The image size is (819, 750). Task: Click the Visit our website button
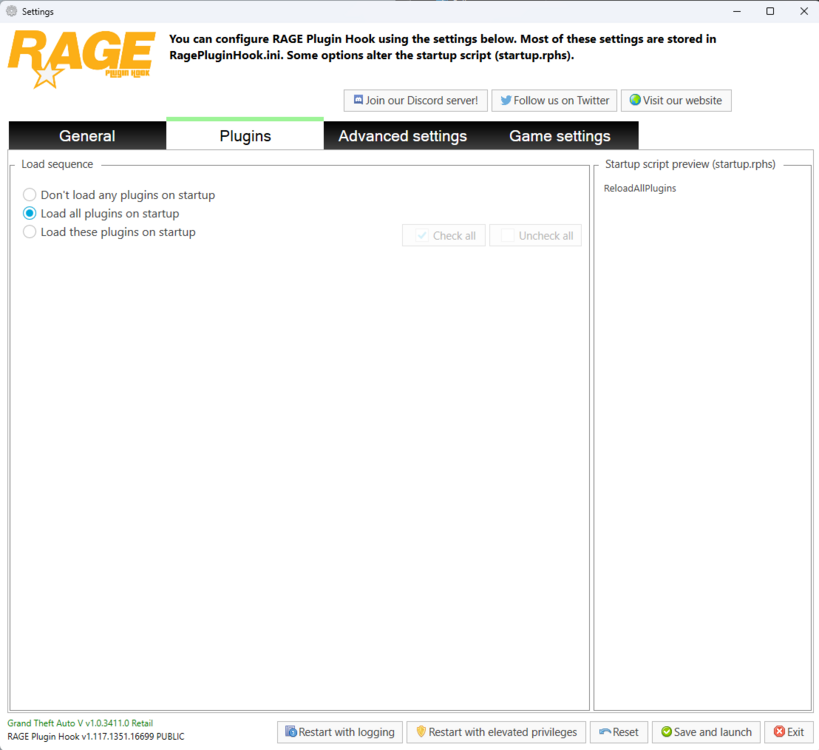(676, 100)
